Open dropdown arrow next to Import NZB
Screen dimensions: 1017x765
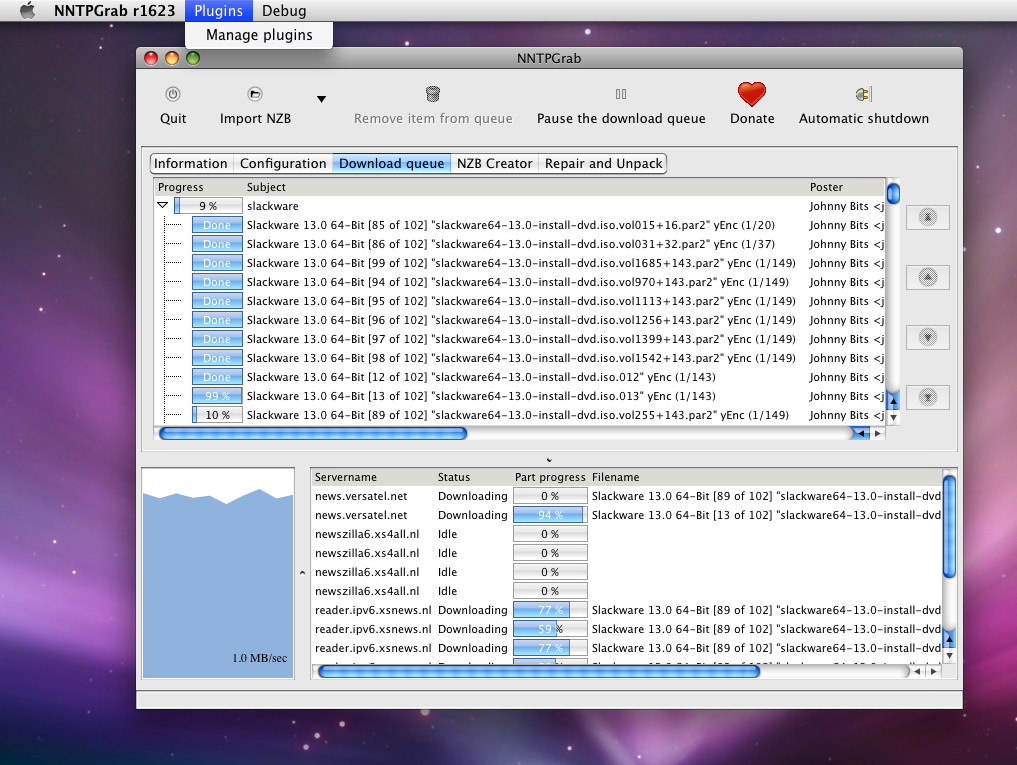pyautogui.click(x=322, y=99)
